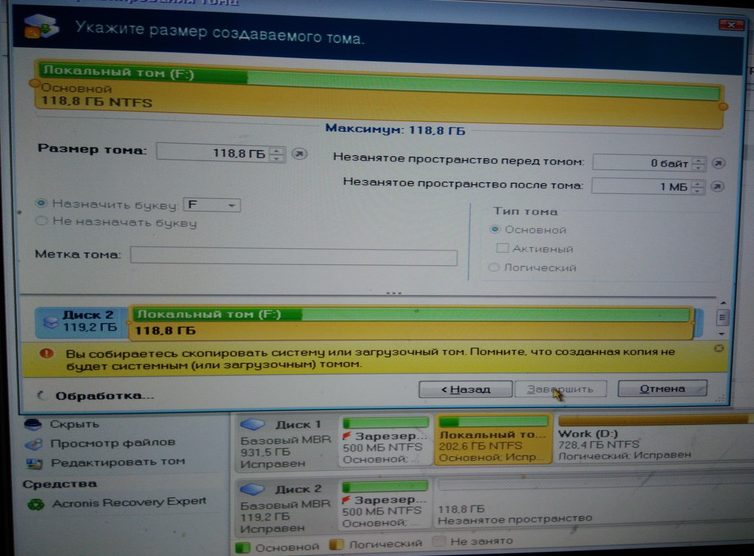Click the Не занято legend swatch
Screen dimensions: 754x556
click(x=439, y=542)
